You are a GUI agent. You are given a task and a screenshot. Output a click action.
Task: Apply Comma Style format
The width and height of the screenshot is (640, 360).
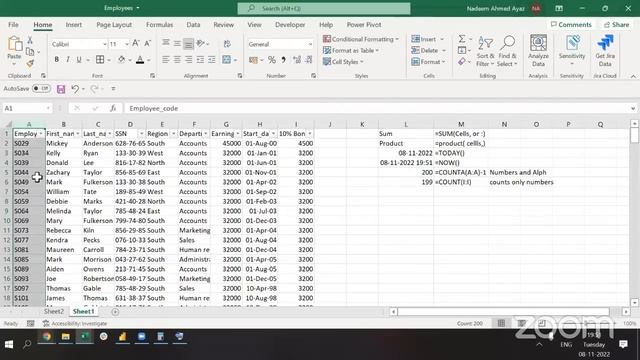pyautogui.click(x=283, y=60)
